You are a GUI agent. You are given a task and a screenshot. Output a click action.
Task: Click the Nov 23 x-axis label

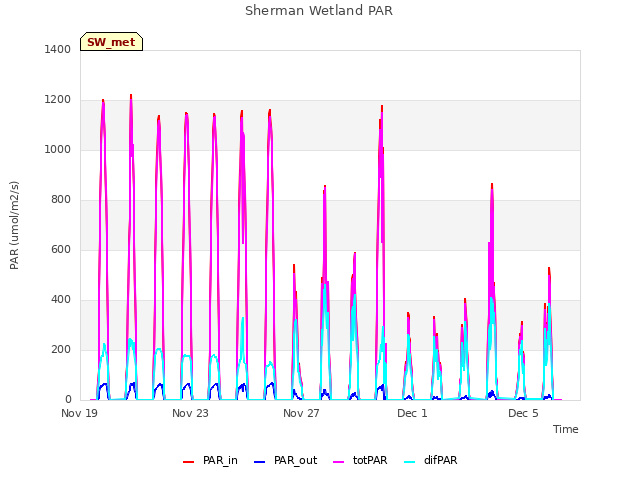[190, 413]
